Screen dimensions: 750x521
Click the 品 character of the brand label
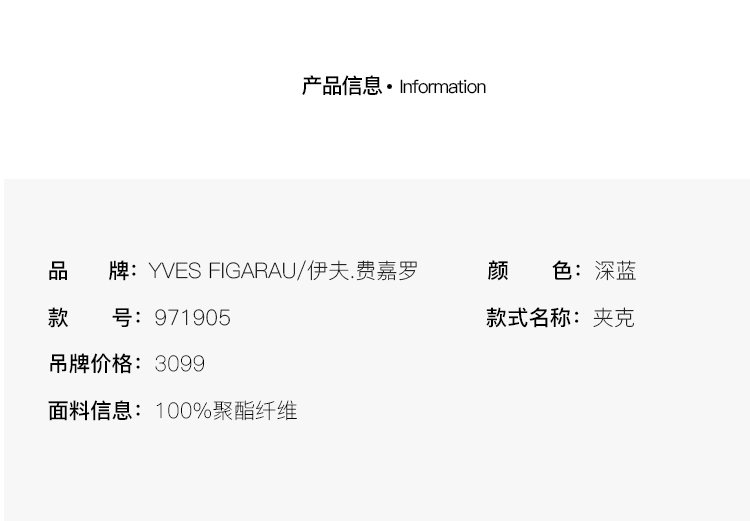58,271
